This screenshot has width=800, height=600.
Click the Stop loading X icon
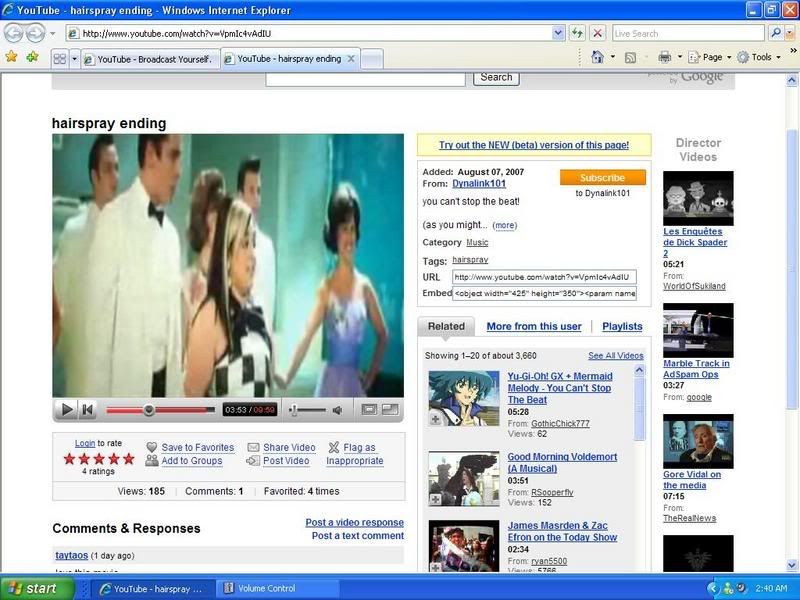[x=597, y=34]
